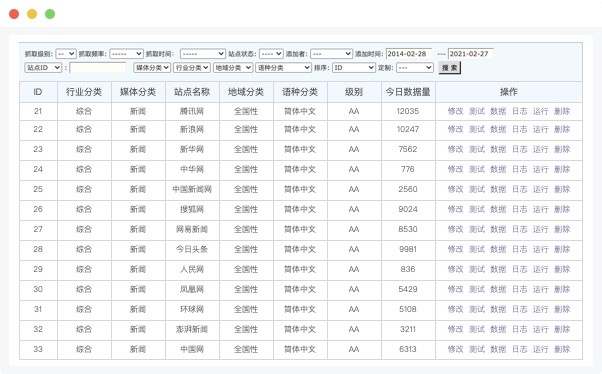
Task: Click 删除 for 澎湃新闻 row
Action: point(562,329)
